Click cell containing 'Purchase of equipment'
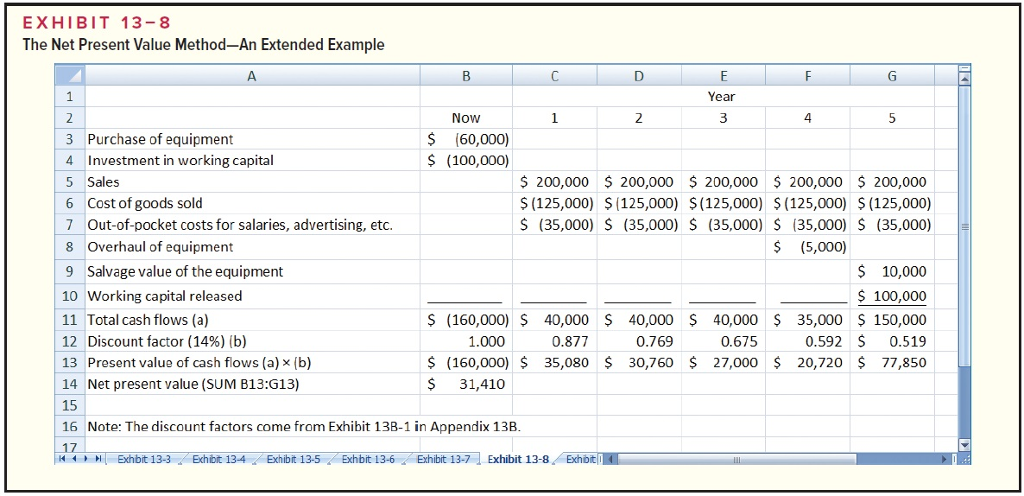 tap(160, 139)
